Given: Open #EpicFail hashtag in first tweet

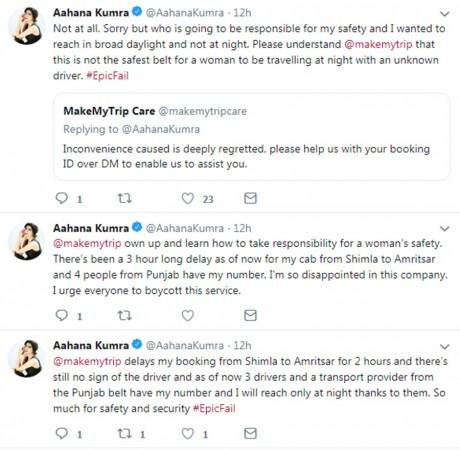Looking at the screenshot, I should (107, 76).
